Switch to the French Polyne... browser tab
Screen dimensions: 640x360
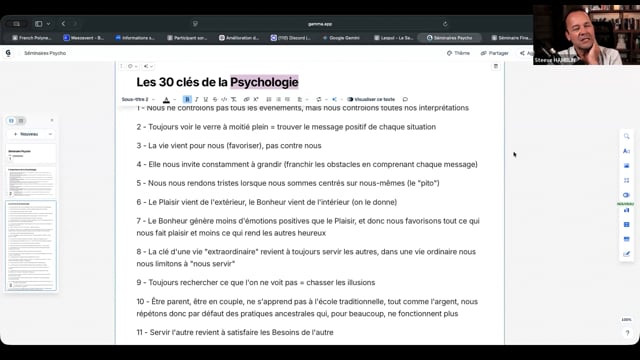click(x=32, y=38)
